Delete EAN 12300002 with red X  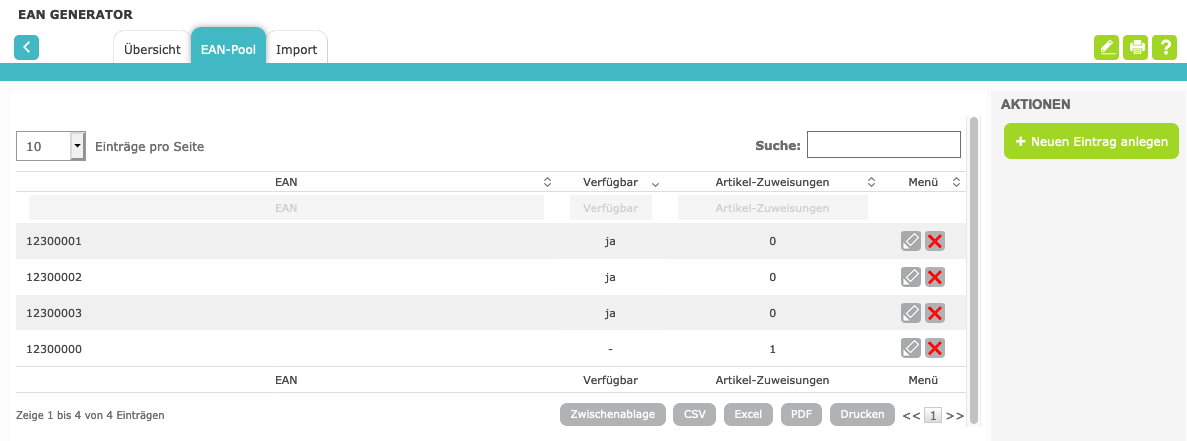(935, 277)
